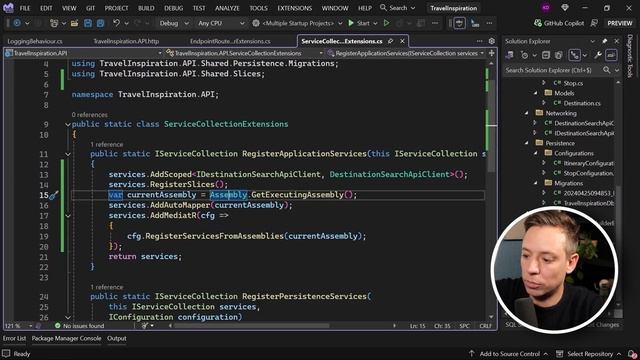Image resolution: width=640 pixels, height=360 pixels.
Task: Open the FILE menu
Action: pos(25,8)
